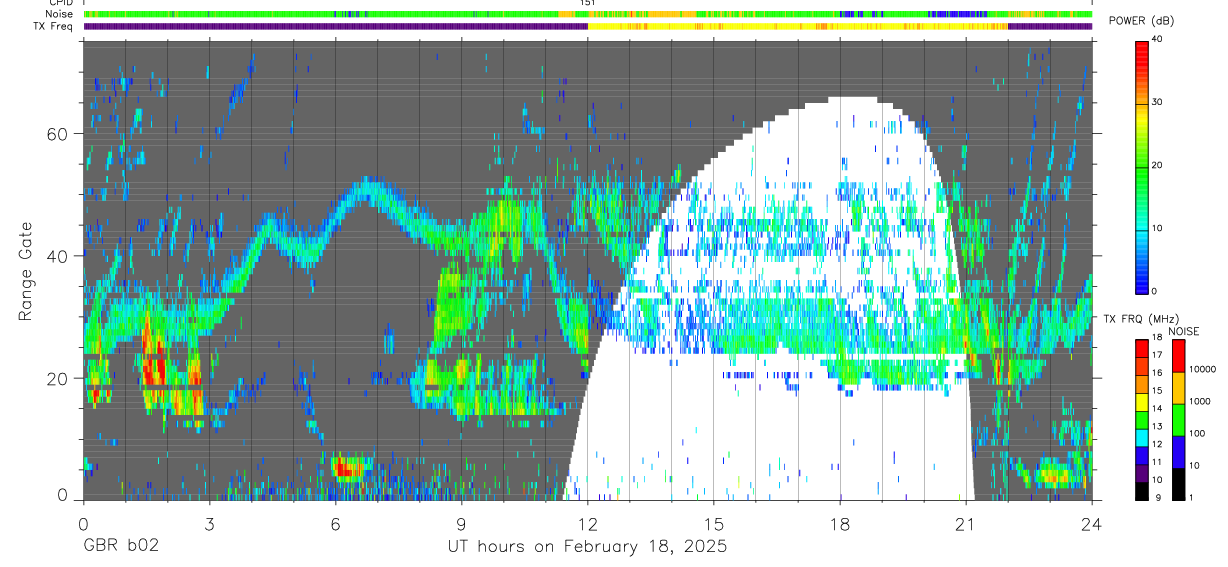This screenshot has width=1228, height=567.
Task: Click the 12 tick on the UT hours axis
Action: point(587,523)
